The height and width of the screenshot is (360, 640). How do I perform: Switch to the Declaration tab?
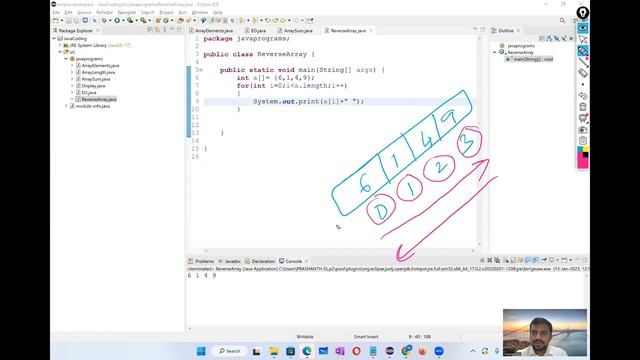coord(260,261)
